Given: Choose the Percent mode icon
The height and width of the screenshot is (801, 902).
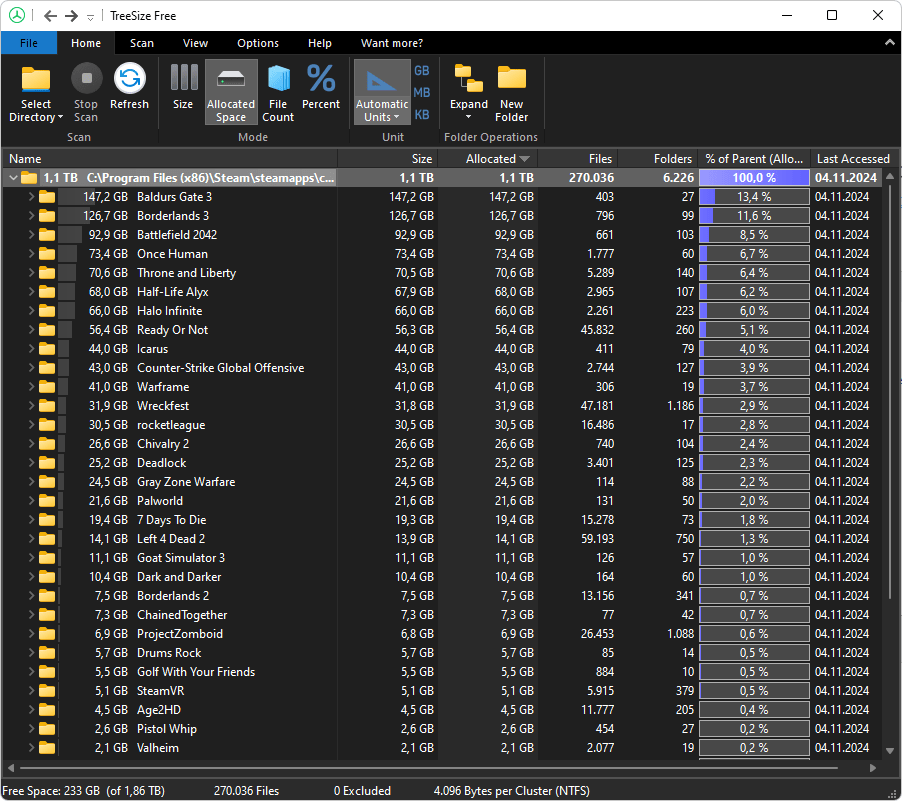Looking at the screenshot, I should 321,80.
